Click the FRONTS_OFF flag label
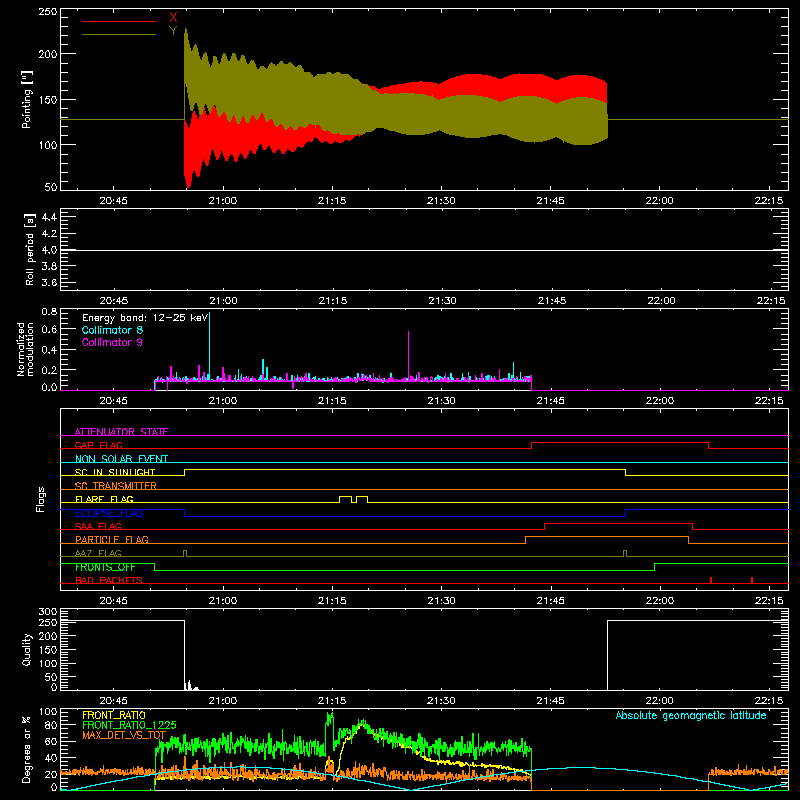 [x=105, y=567]
